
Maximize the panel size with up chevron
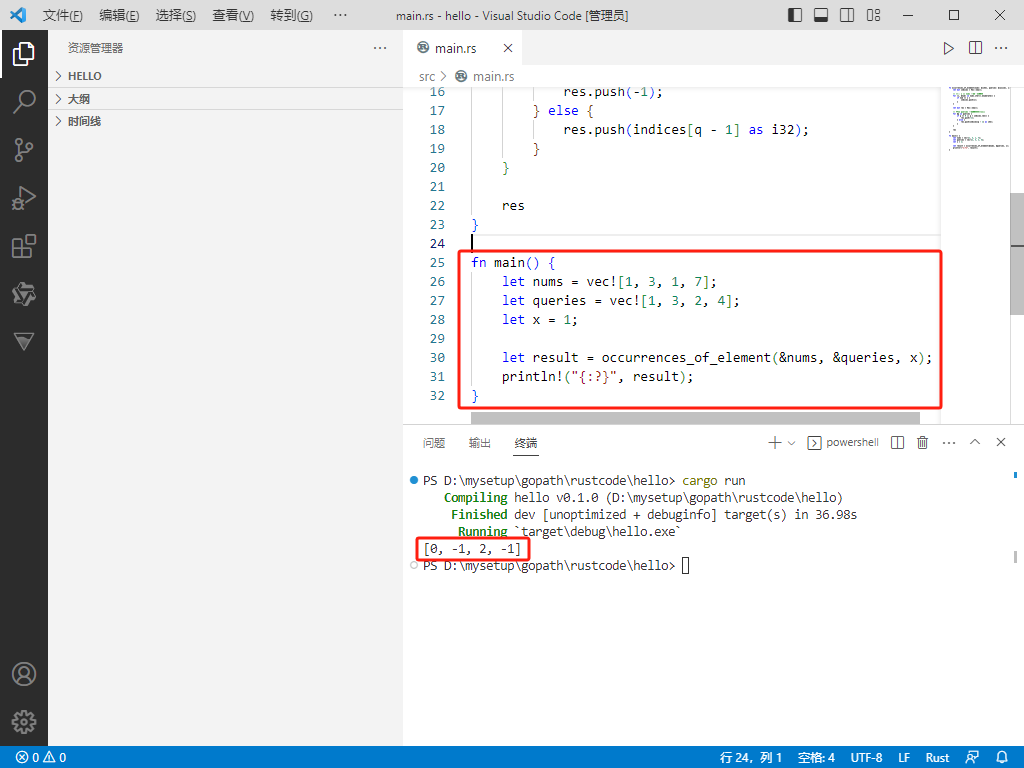[x=975, y=442]
